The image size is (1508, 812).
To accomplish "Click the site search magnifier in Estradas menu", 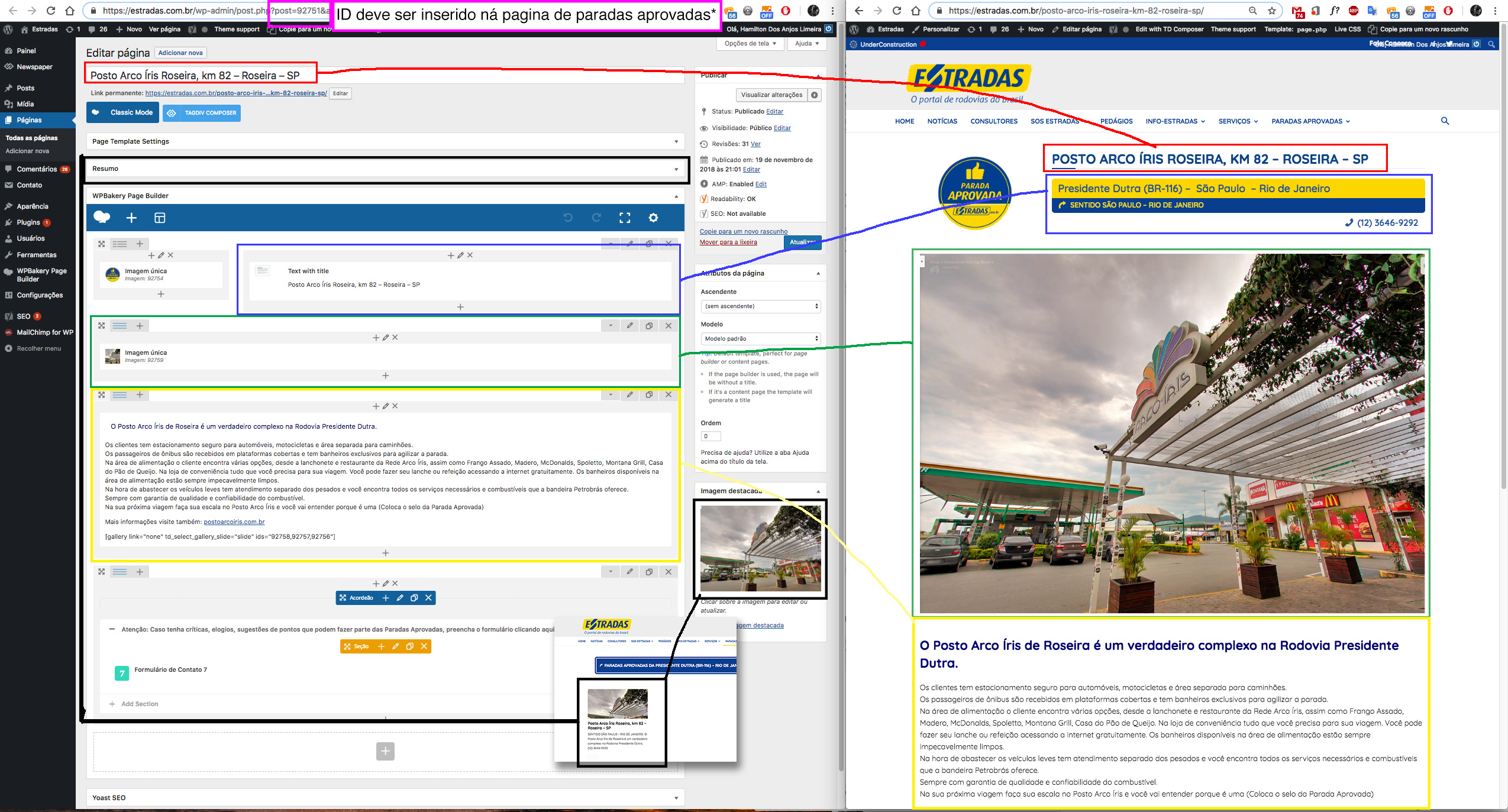I will (x=1445, y=121).
